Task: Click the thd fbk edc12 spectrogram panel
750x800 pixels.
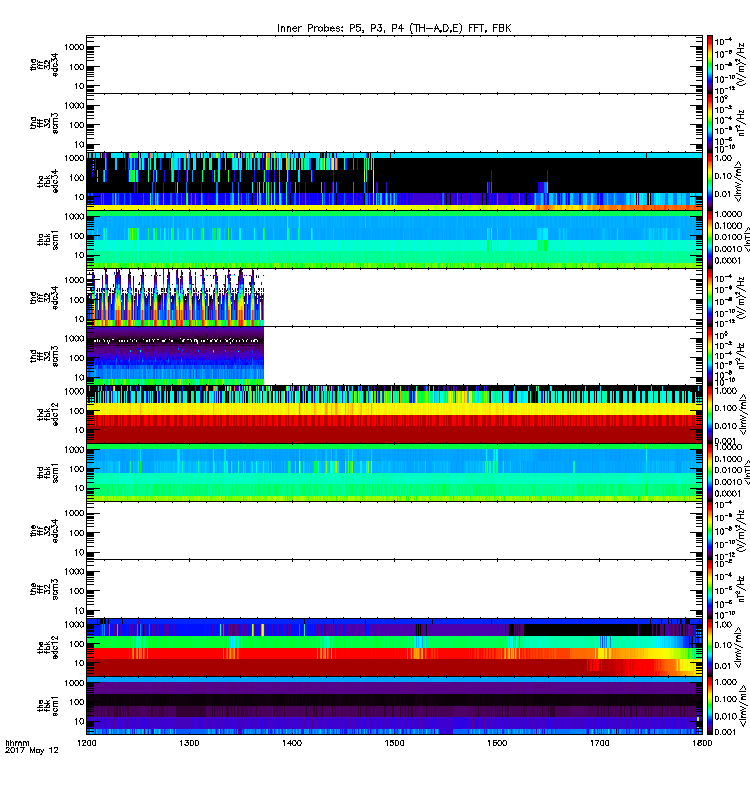Action: point(394,414)
